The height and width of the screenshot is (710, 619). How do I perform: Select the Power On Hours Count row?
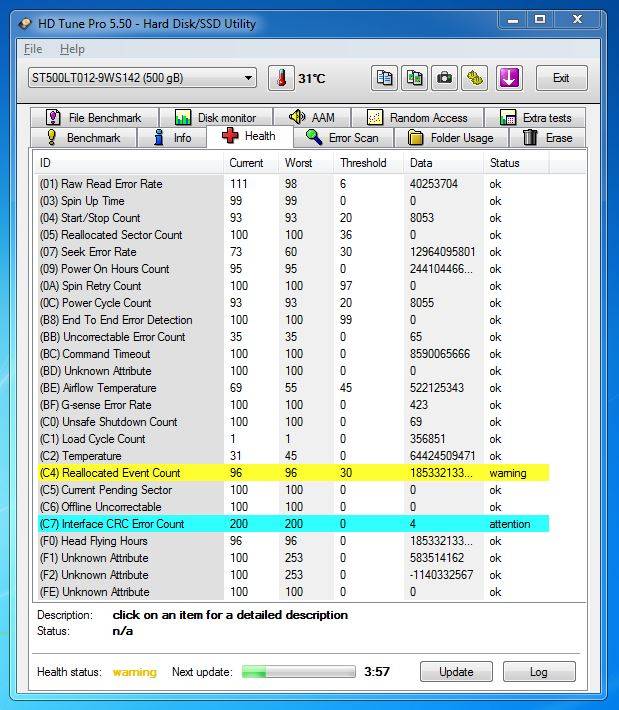tap(293, 269)
